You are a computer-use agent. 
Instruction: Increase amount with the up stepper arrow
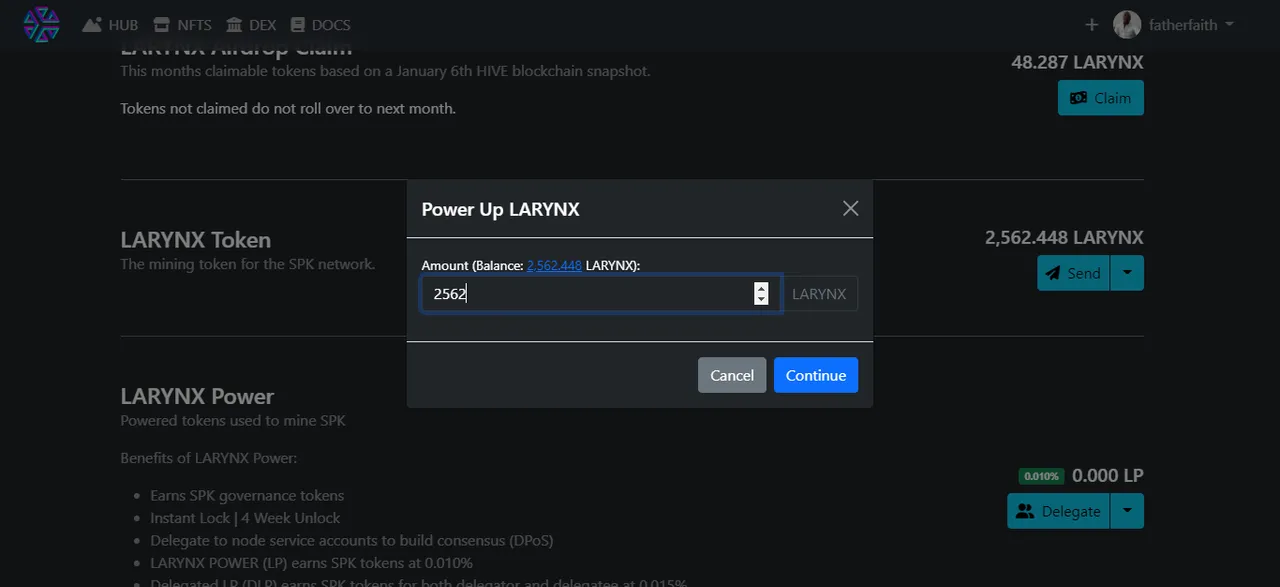click(761, 288)
